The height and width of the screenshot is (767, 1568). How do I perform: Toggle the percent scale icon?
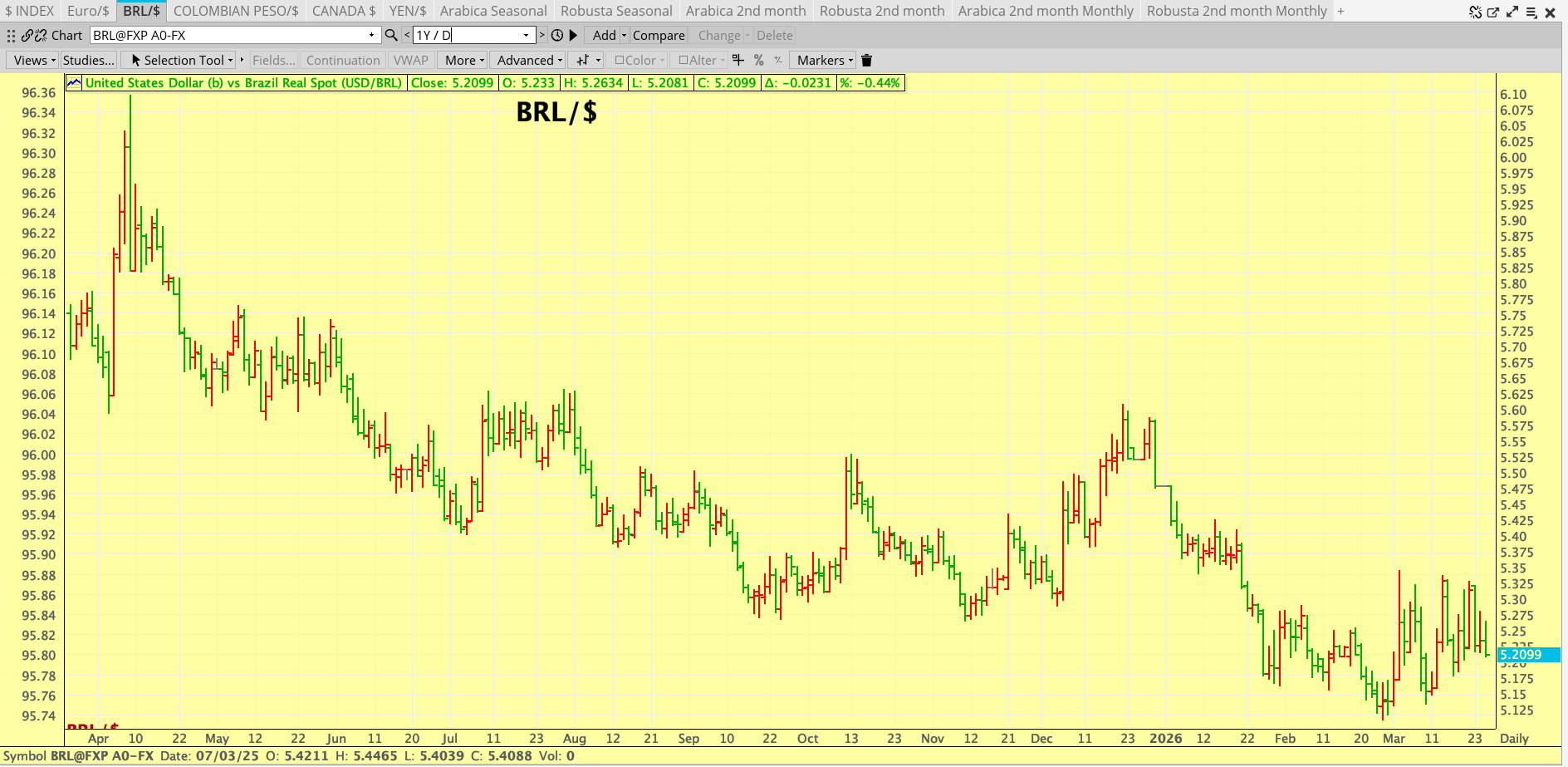[758, 60]
